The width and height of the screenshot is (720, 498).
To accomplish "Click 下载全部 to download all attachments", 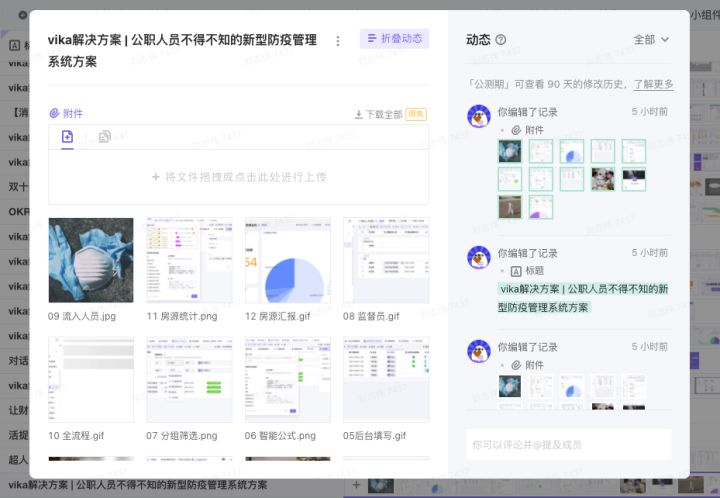I will [x=384, y=114].
